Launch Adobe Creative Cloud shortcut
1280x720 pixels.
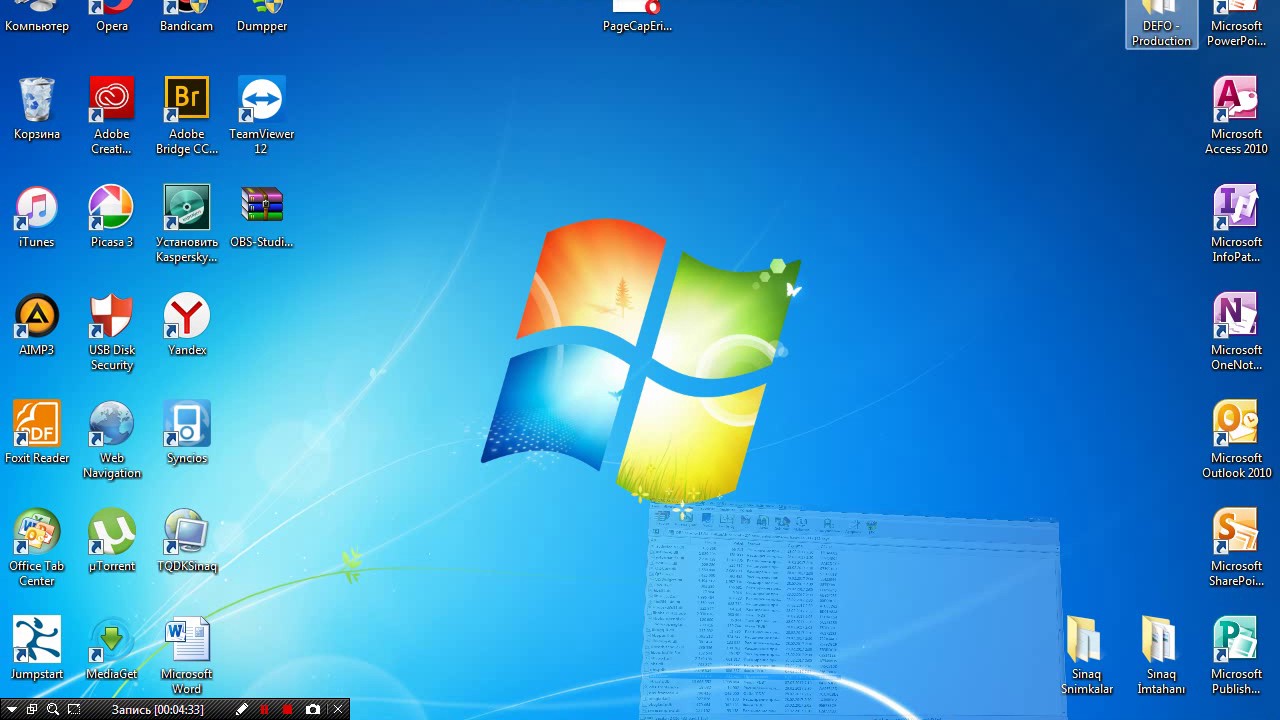(x=112, y=116)
